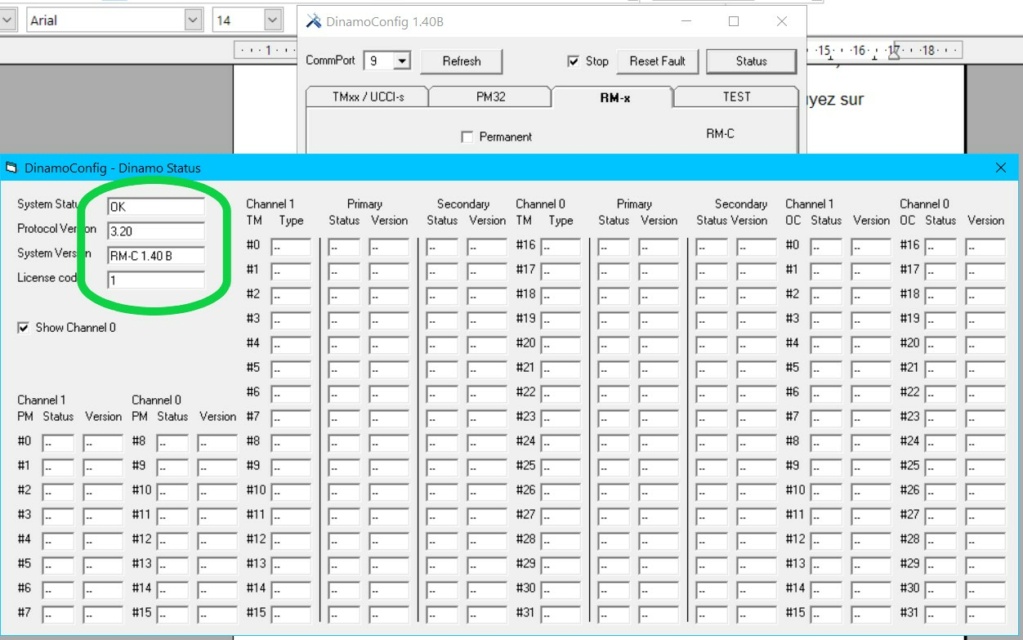Viewport: 1023px width, 640px height.
Task: Click the Channel 0 OC #16 Status field
Action: (940, 247)
